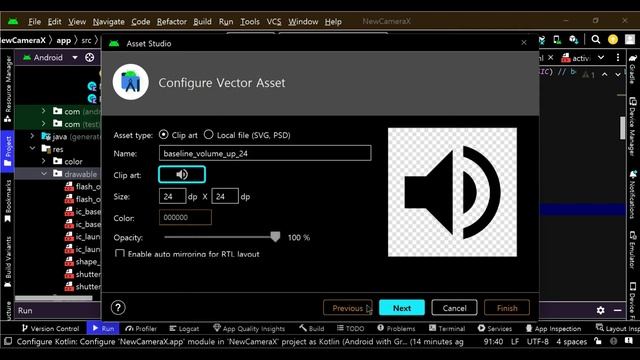This screenshot has height=360, width=640.
Task: Open the Device Manager side panel
Action: pyautogui.click(x=633, y=127)
